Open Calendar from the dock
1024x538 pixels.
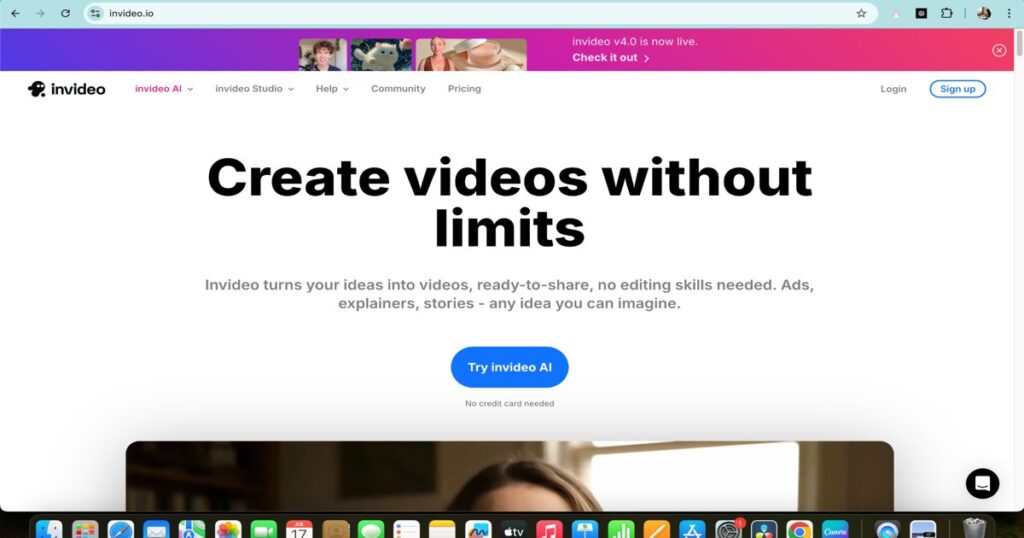tap(299, 530)
